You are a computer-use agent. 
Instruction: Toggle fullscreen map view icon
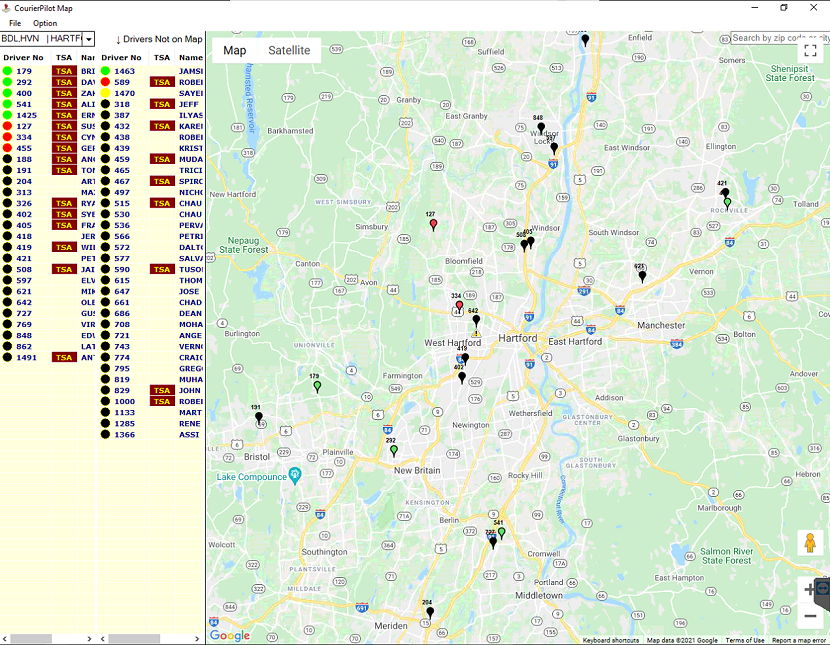[810, 50]
